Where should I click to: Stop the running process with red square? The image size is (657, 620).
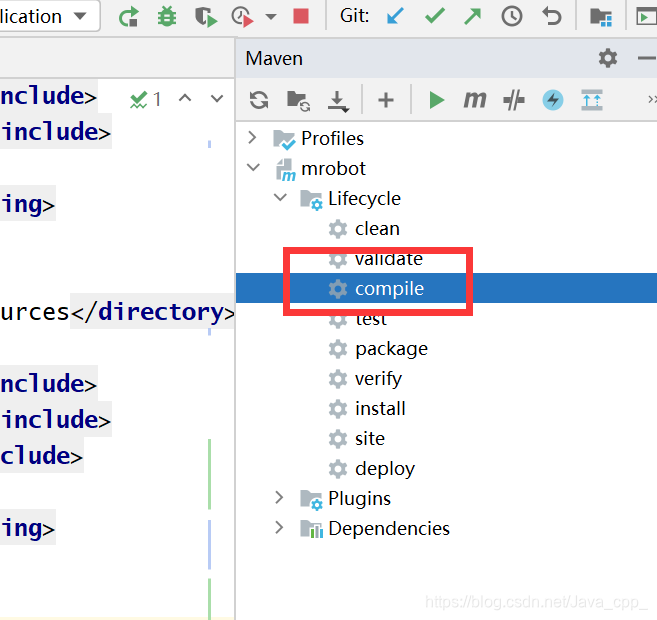coord(301,17)
